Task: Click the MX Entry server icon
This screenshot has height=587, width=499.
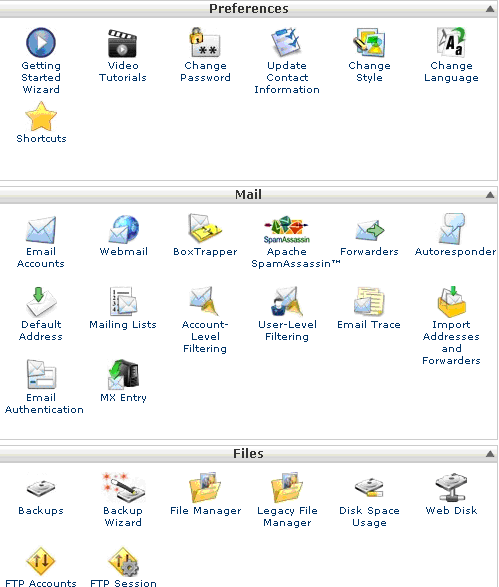Action: coord(123,375)
